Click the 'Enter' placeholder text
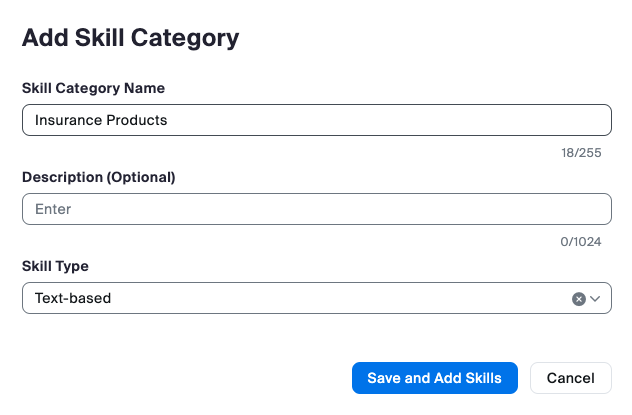Viewport: 632px width, 415px height. coord(53,209)
